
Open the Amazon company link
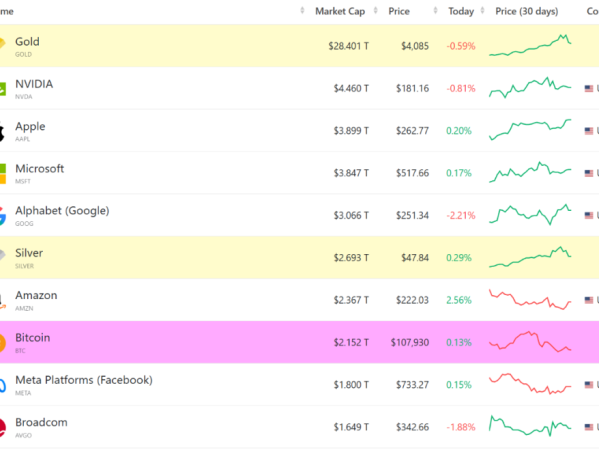tap(36, 295)
